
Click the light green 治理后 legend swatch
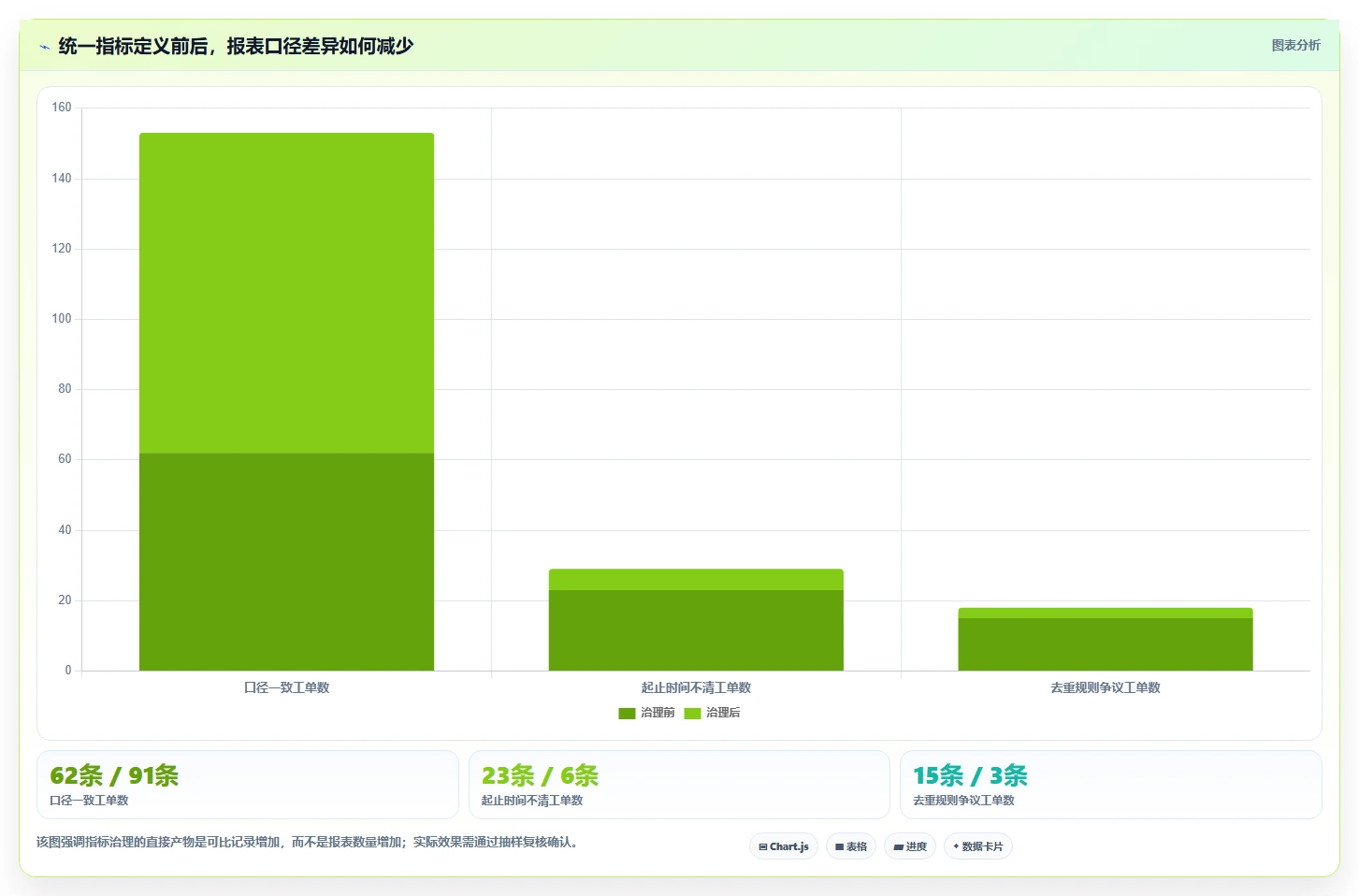(692, 714)
